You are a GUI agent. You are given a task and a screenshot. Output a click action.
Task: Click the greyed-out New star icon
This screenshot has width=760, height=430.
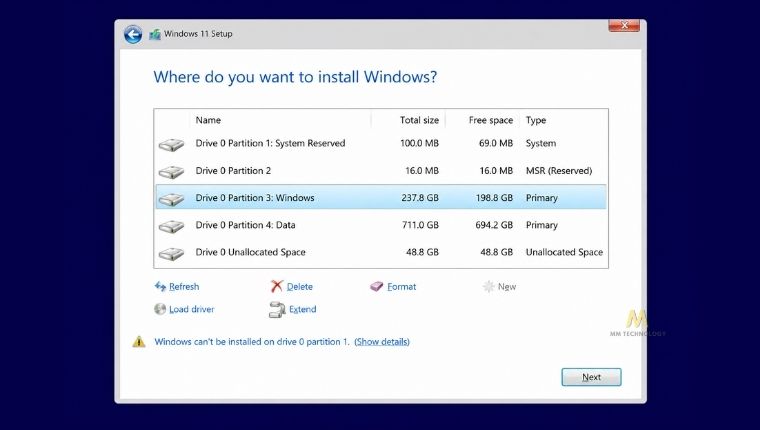488,287
